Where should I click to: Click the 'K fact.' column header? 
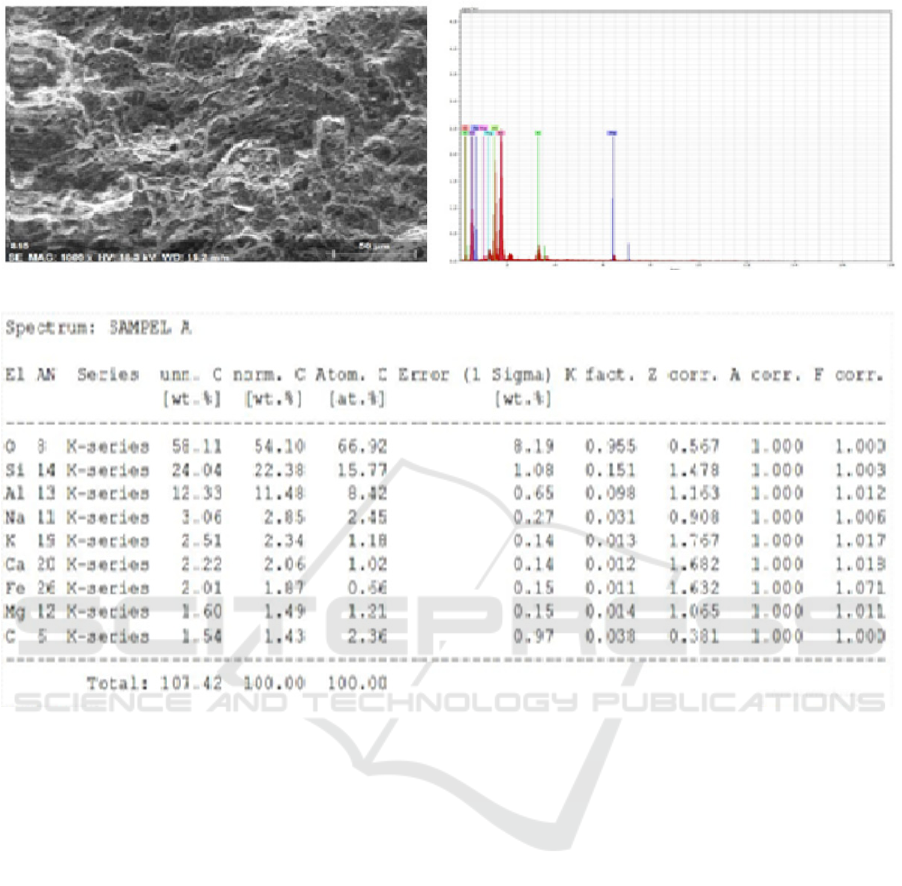click(x=600, y=376)
